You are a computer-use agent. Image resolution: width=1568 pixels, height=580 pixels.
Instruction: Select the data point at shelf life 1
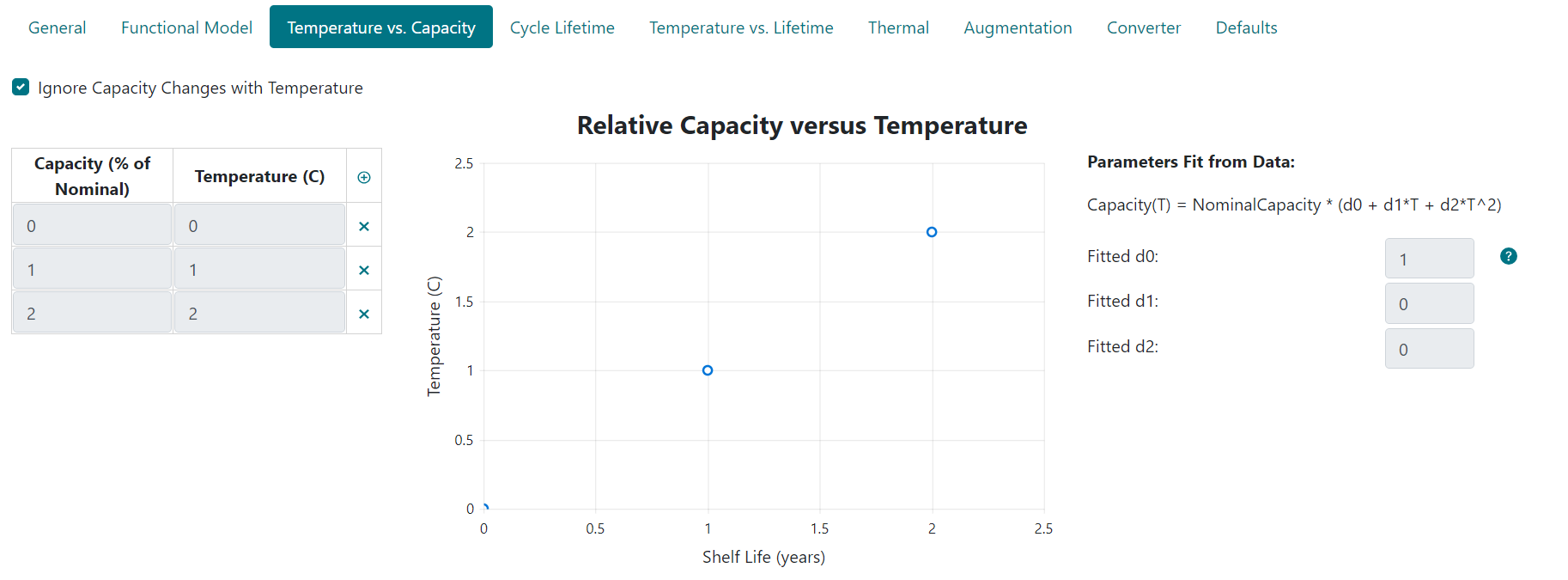point(708,369)
